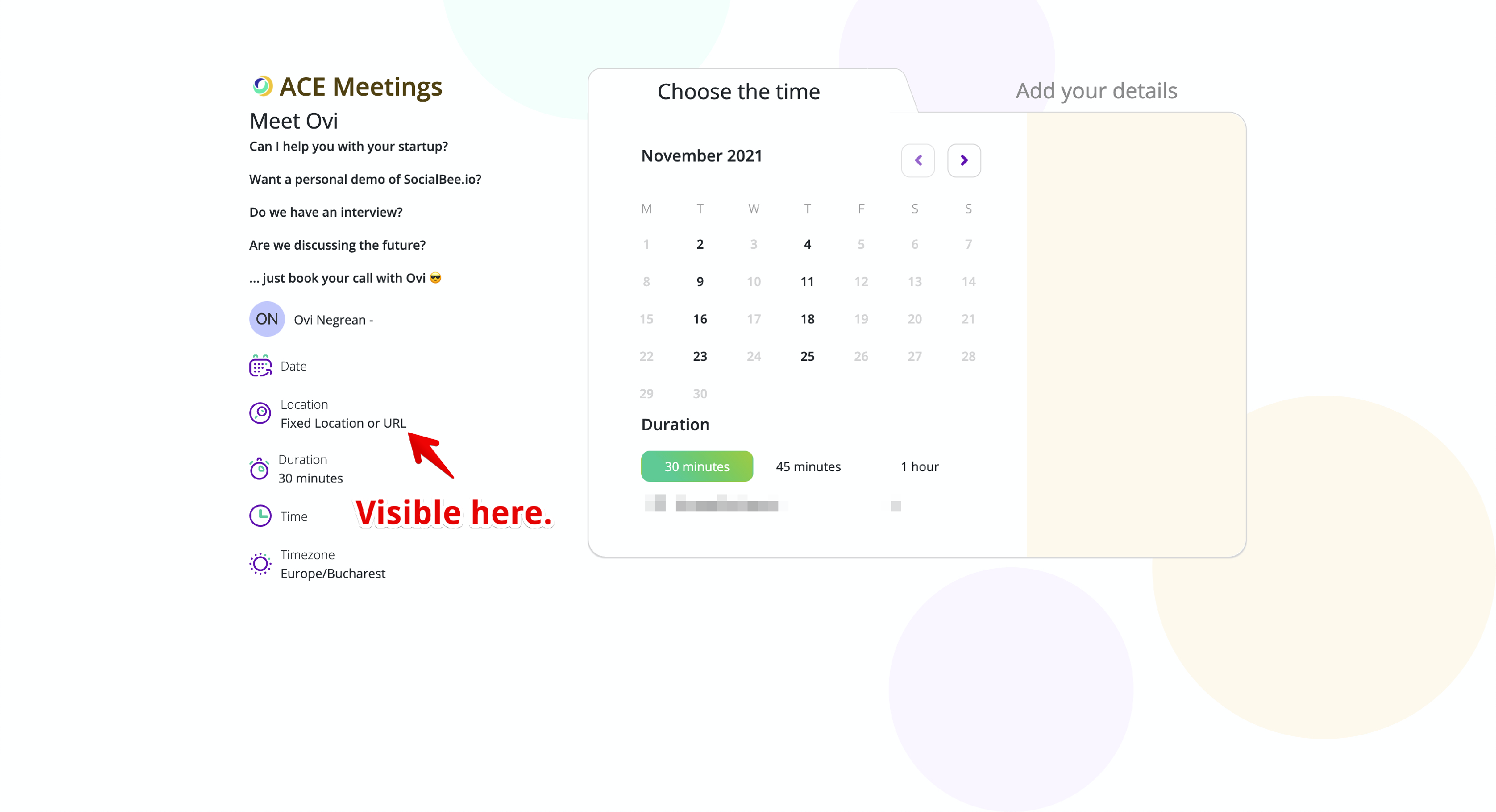Open the Choose the time tab

(738, 92)
